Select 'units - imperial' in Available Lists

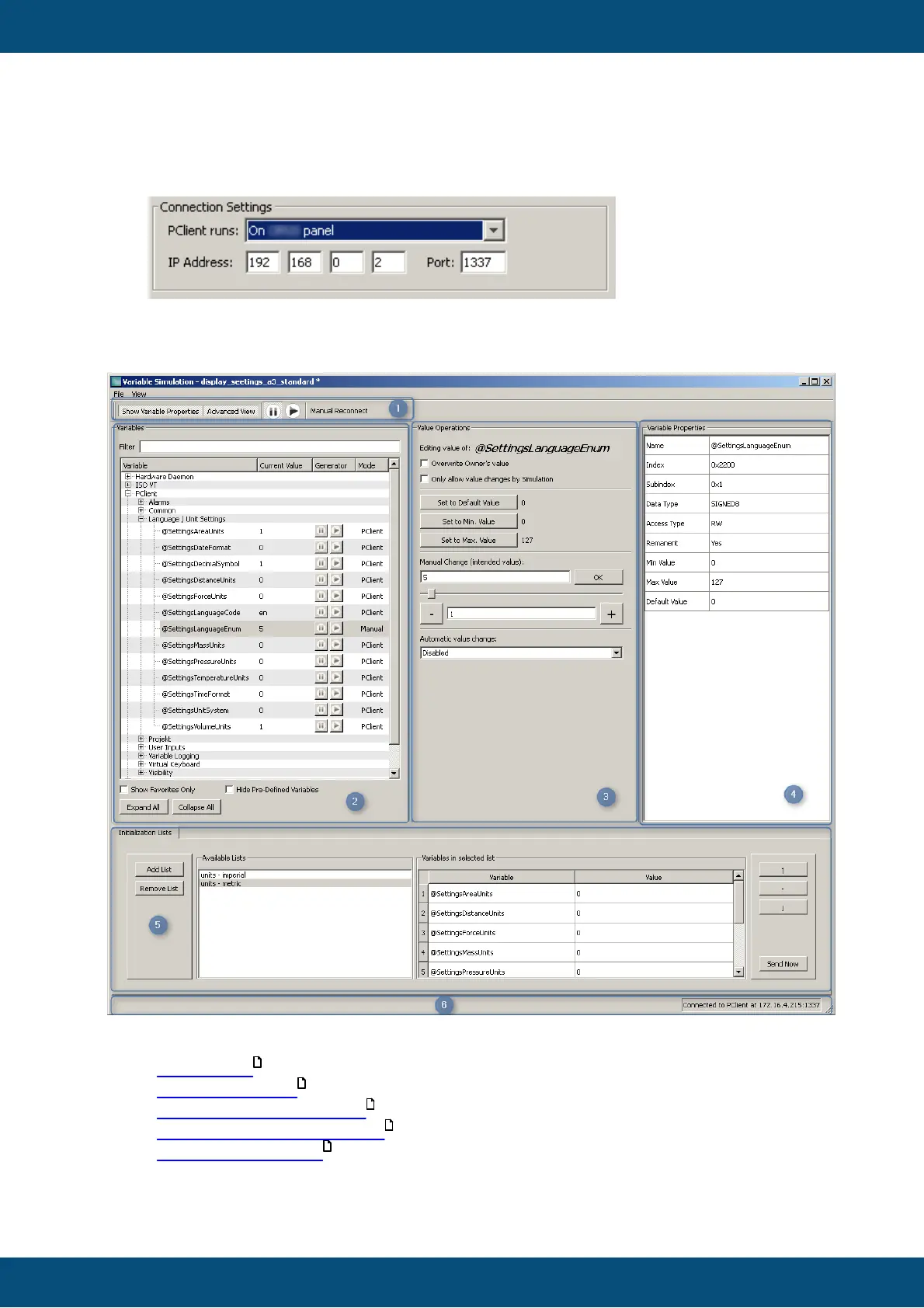(x=305, y=875)
